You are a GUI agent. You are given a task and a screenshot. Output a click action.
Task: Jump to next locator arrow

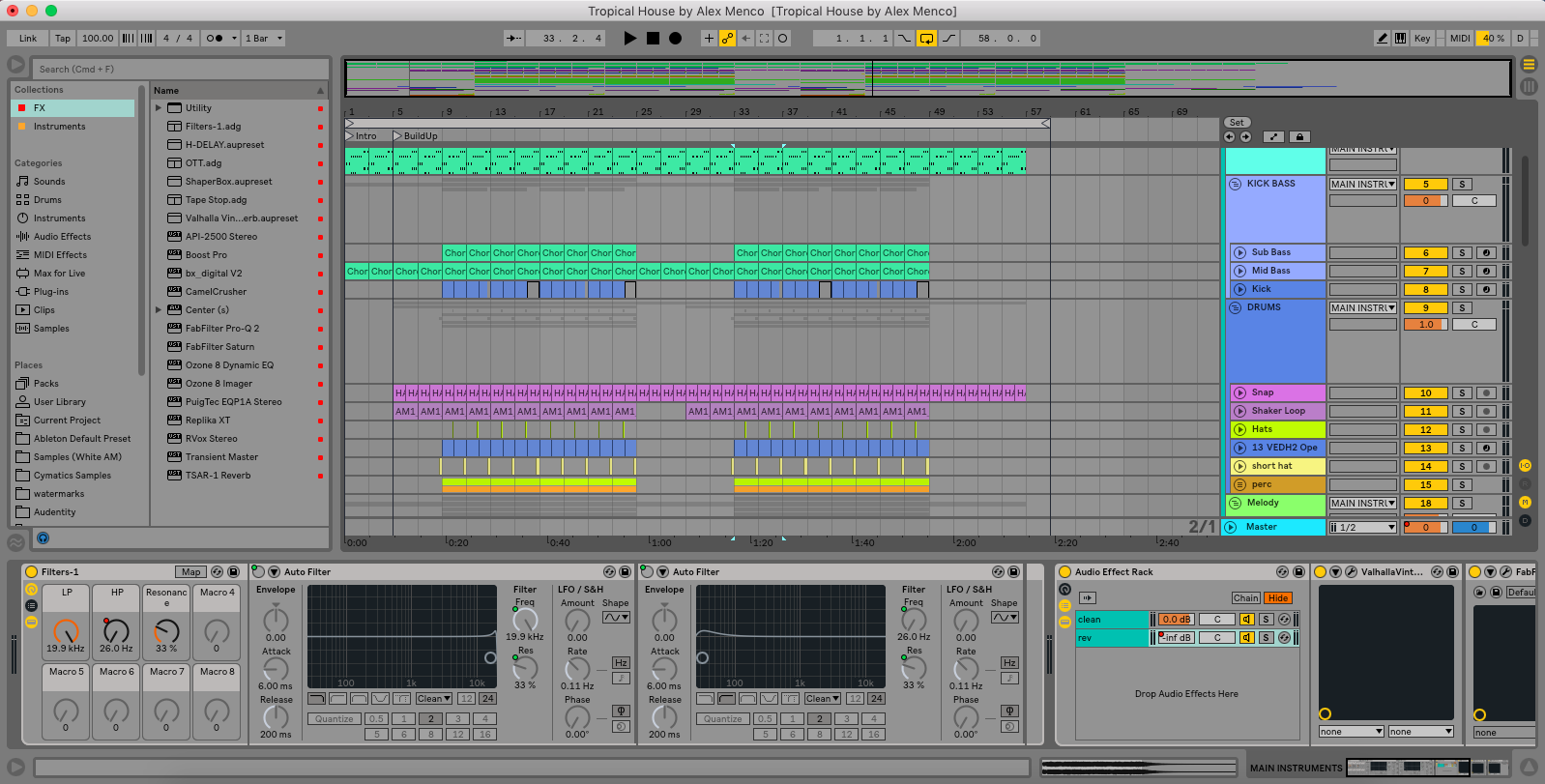pos(1243,137)
